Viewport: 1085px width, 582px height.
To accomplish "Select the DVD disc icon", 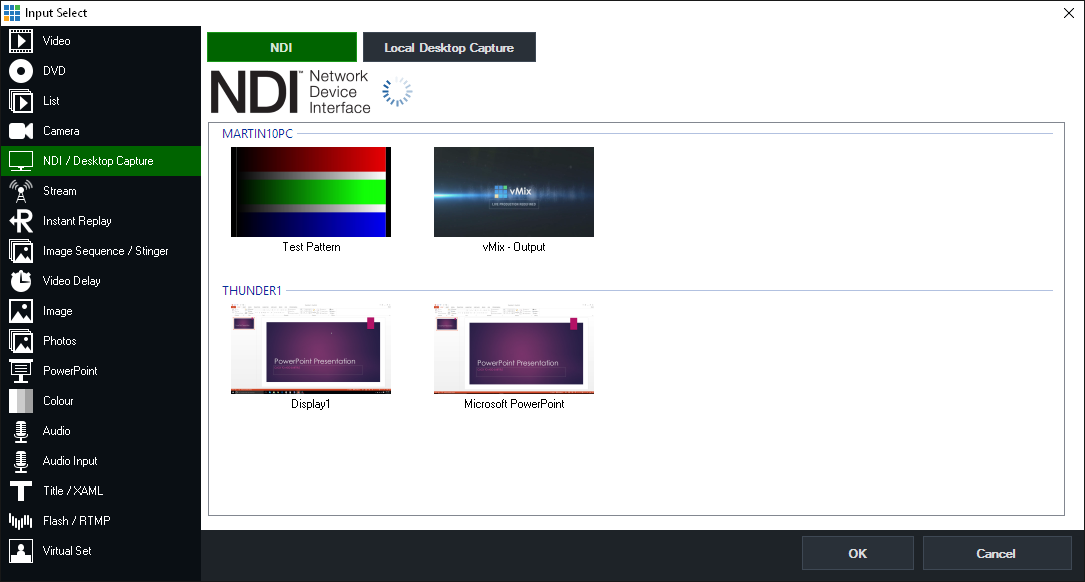I will tap(21, 71).
